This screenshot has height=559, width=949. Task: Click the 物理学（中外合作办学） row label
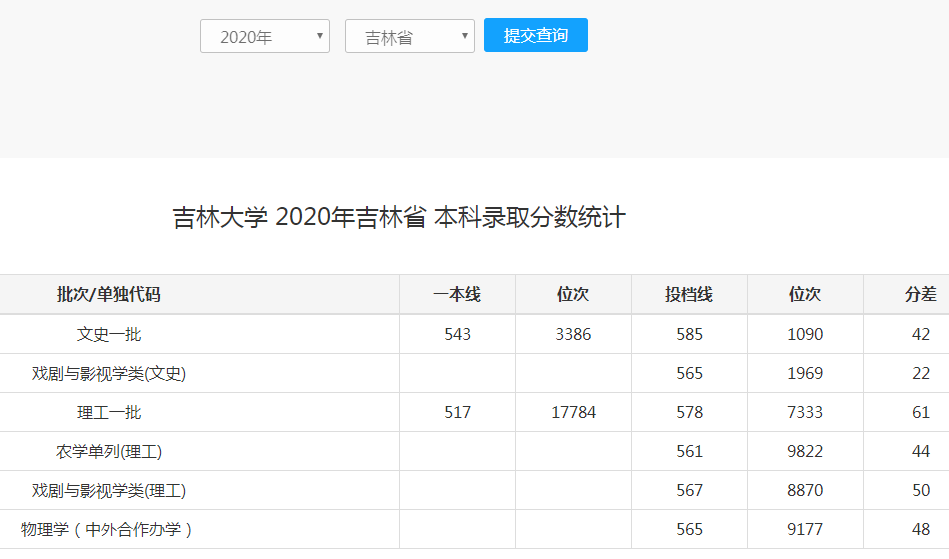pyautogui.click(x=107, y=529)
